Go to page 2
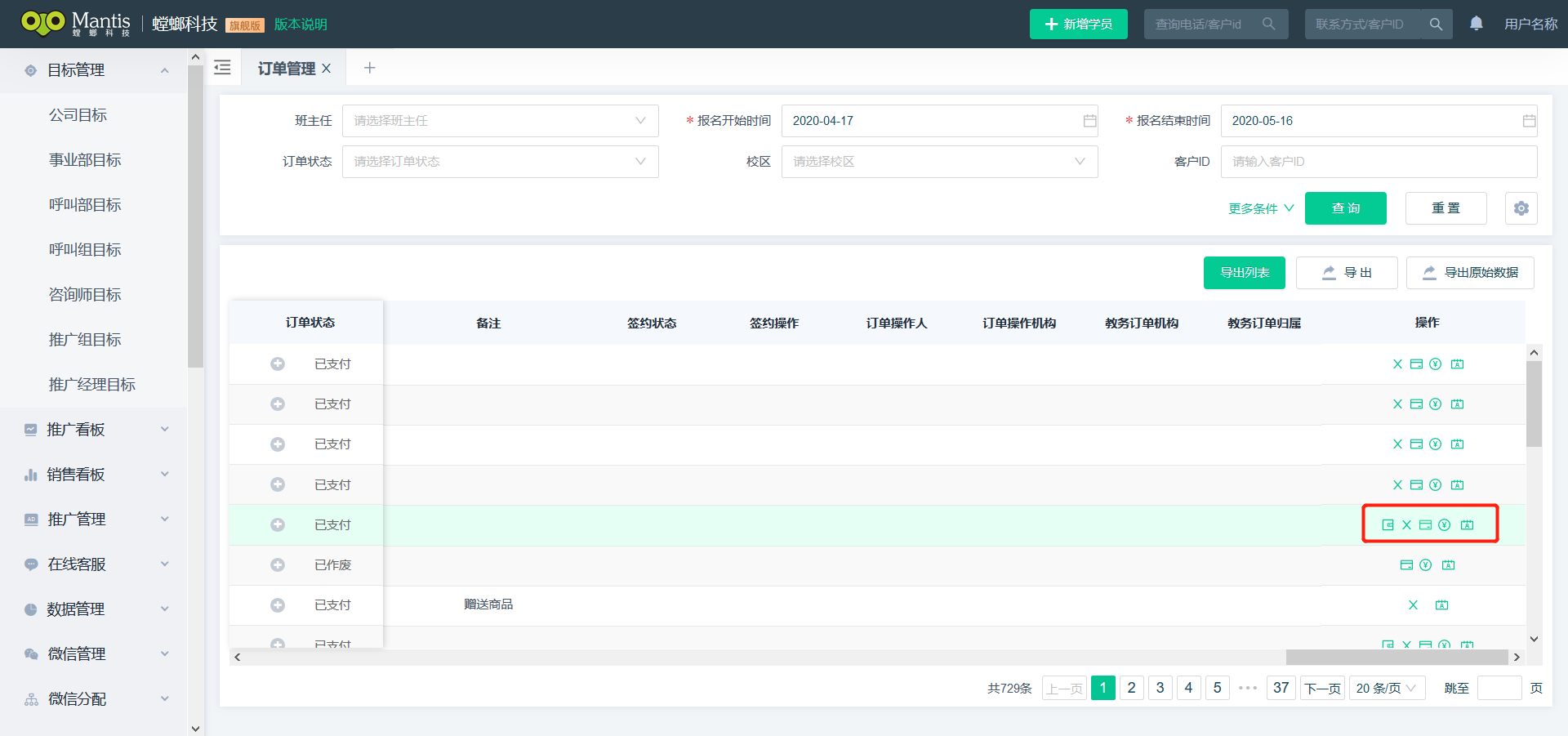This screenshot has width=1568, height=736. pyautogui.click(x=1131, y=688)
